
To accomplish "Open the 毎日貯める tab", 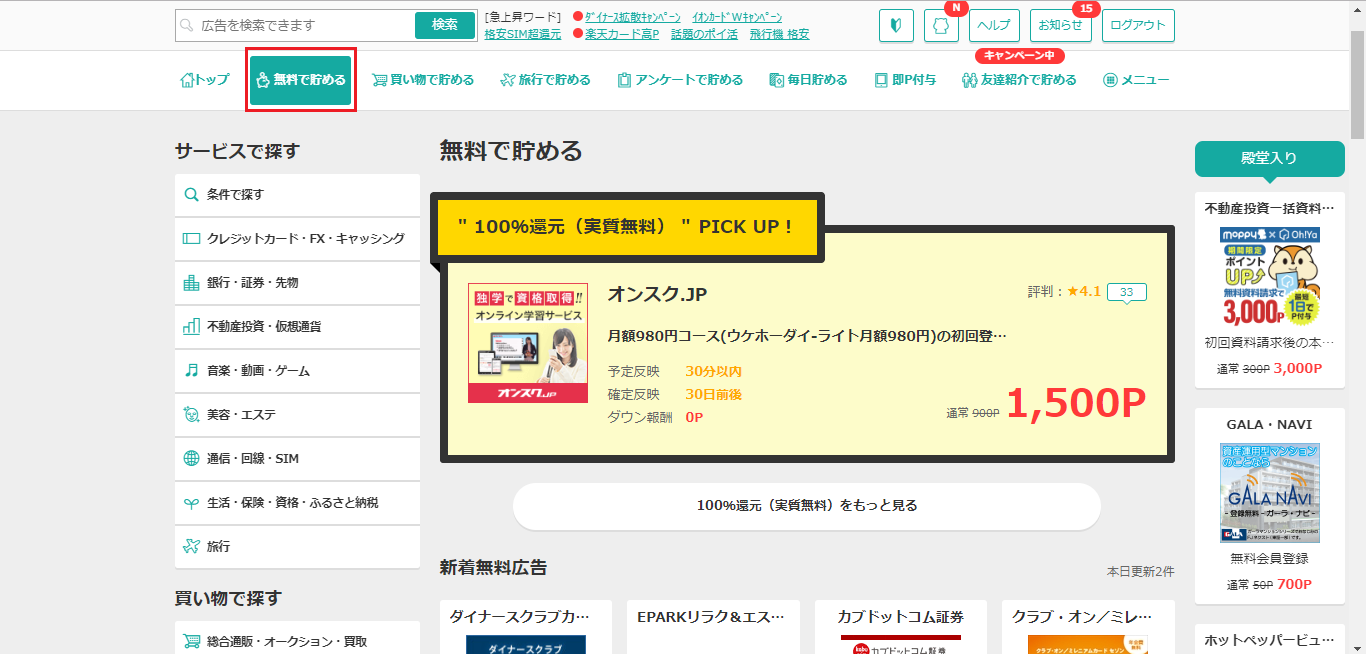I will (x=808, y=80).
